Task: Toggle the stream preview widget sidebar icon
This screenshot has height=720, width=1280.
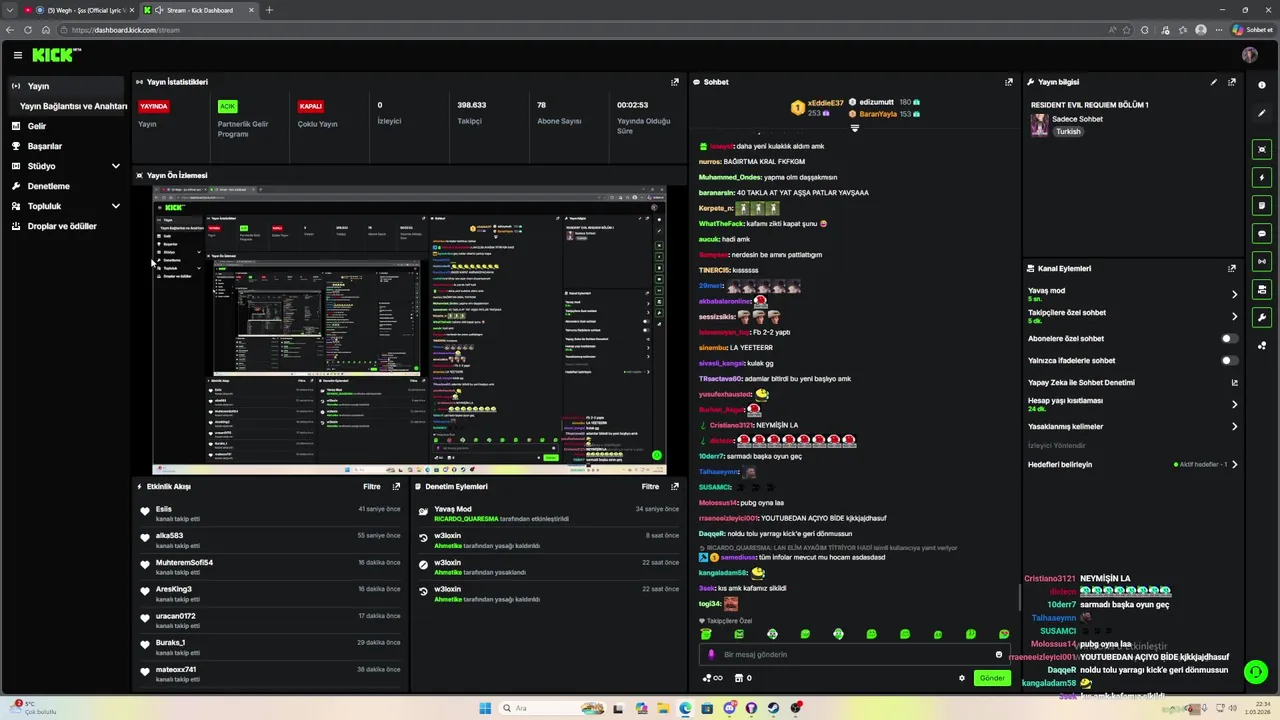Action: coord(1262,149)
